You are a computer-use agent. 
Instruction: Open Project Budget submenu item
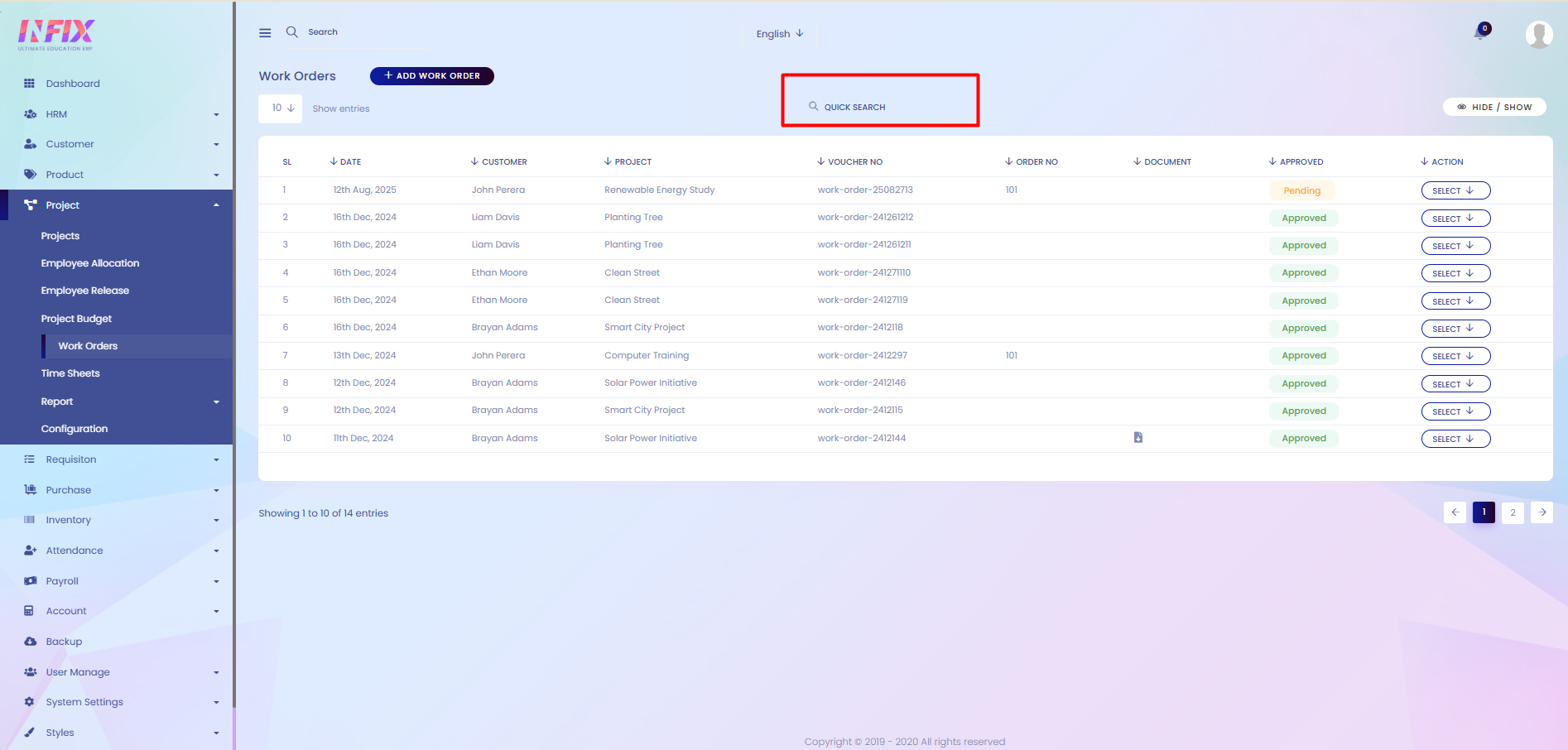(76, 319)
